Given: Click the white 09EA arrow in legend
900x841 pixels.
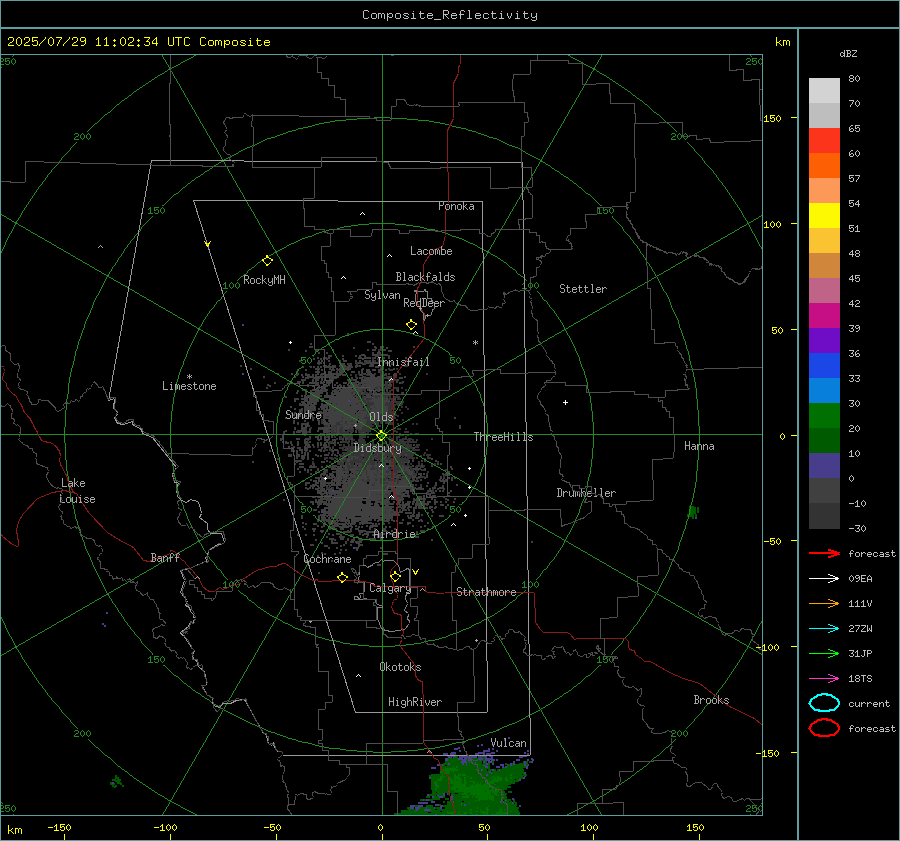Looking at the screenshot, I should point(824,579).
